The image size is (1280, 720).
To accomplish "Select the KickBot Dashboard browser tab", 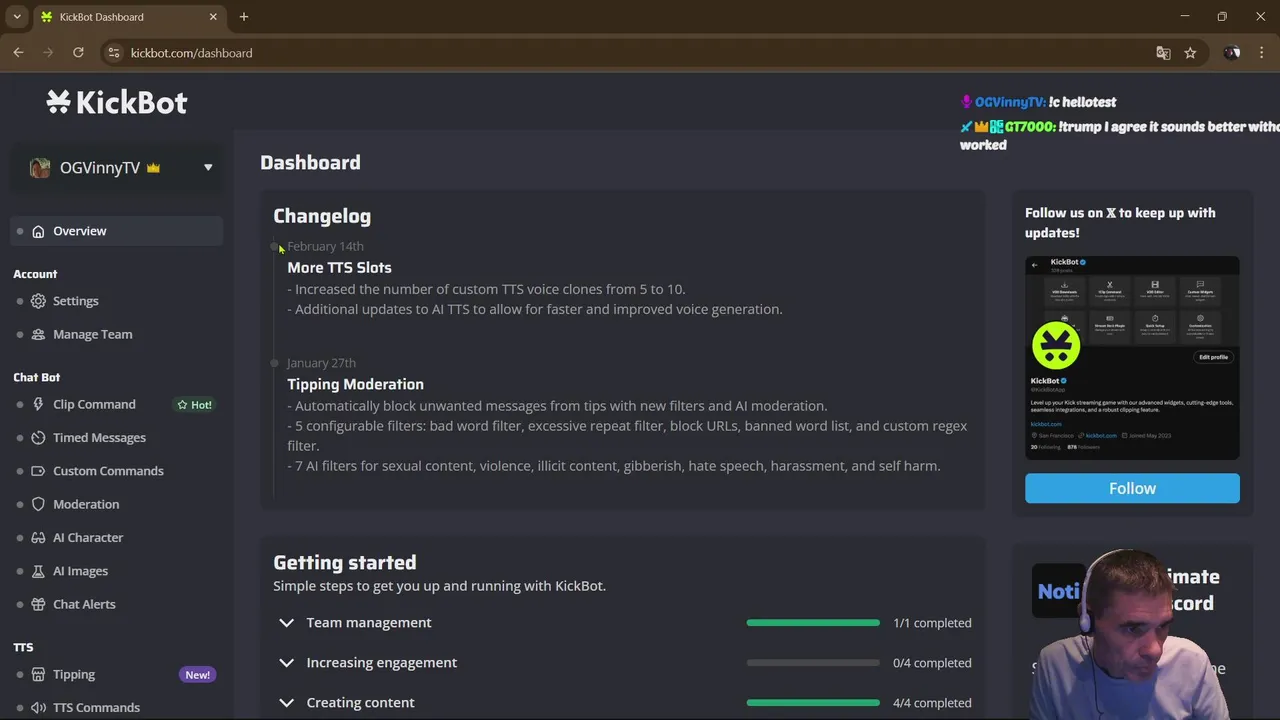I will point(128,17).
